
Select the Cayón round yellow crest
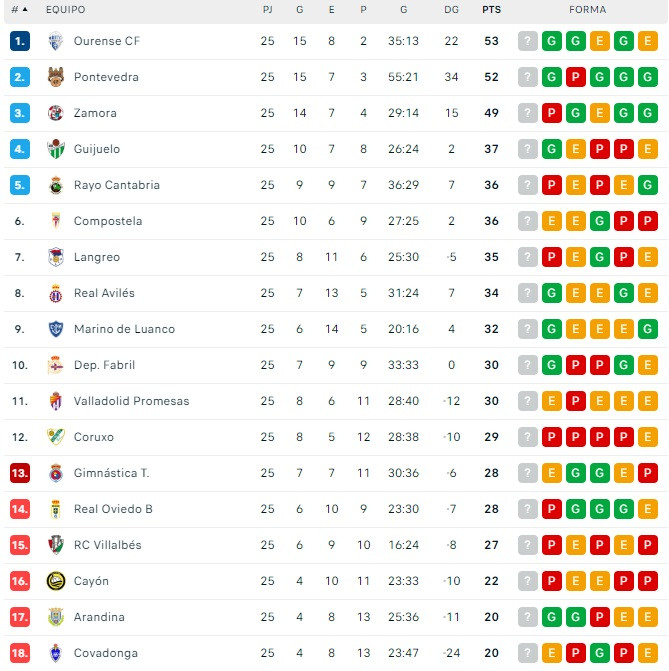click(x=56, y=581)
